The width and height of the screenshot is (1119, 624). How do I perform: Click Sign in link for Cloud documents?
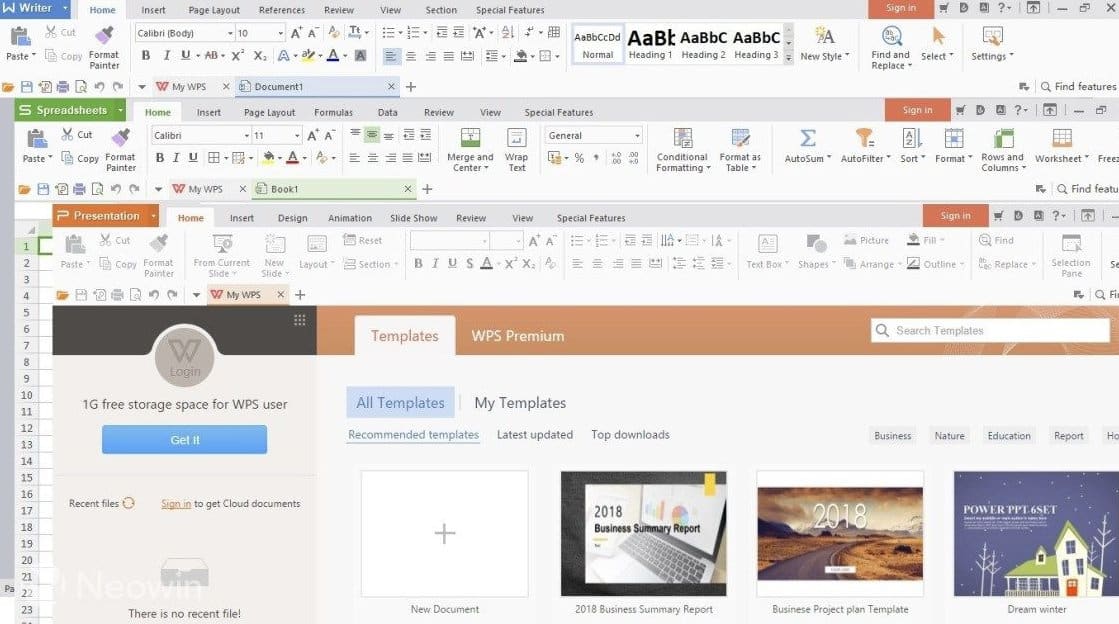coord(176,504)
